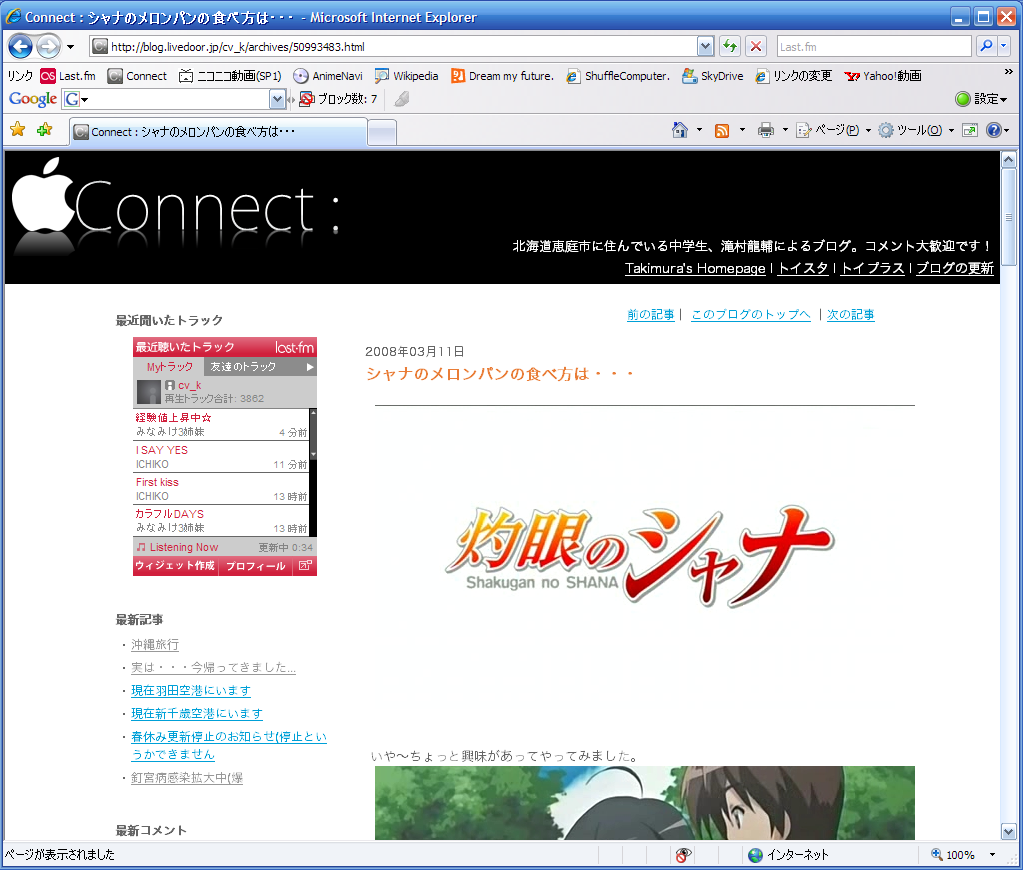
Task: Click the orange RSS feeds icon
Action: point(722,131)
